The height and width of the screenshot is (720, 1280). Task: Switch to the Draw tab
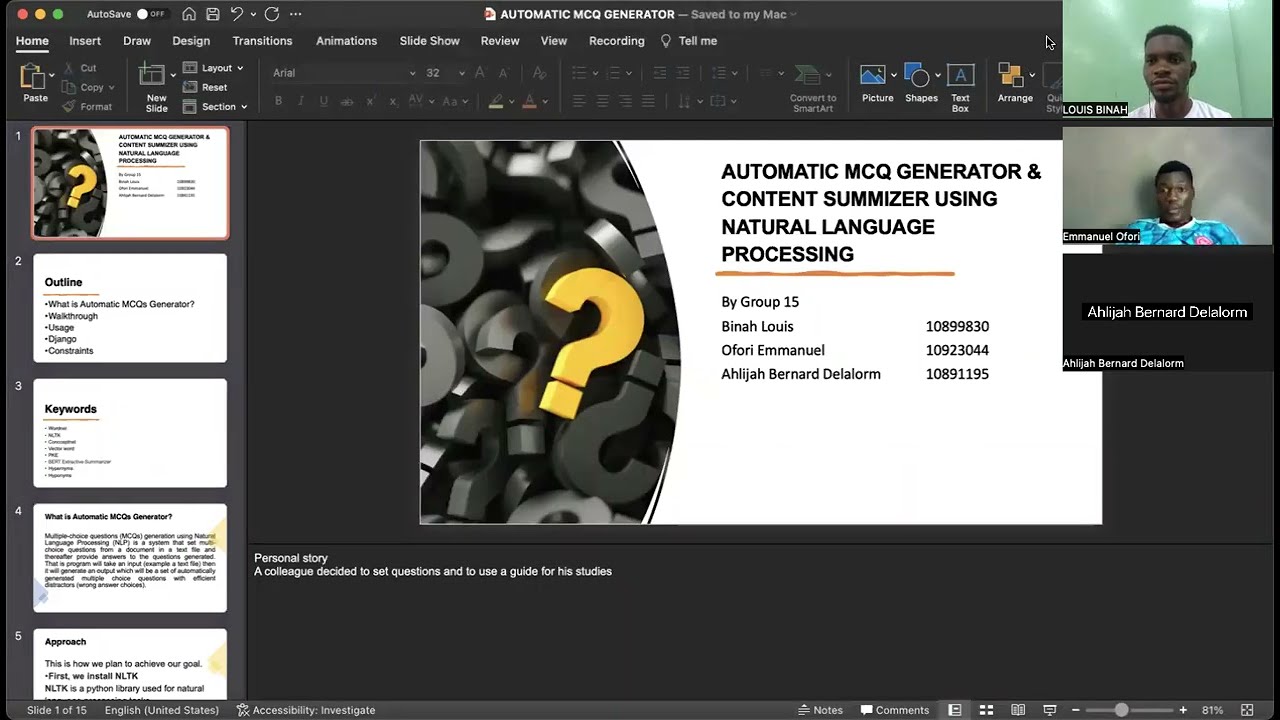[137, 41]
